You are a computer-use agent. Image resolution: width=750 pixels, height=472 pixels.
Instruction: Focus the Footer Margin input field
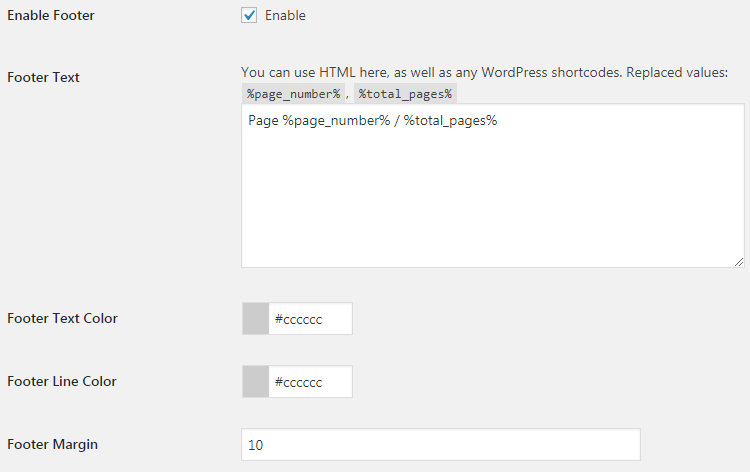[x=441, y=445]
